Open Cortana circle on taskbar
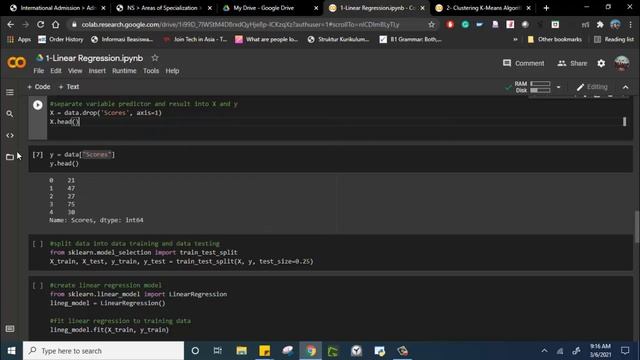 195,351
